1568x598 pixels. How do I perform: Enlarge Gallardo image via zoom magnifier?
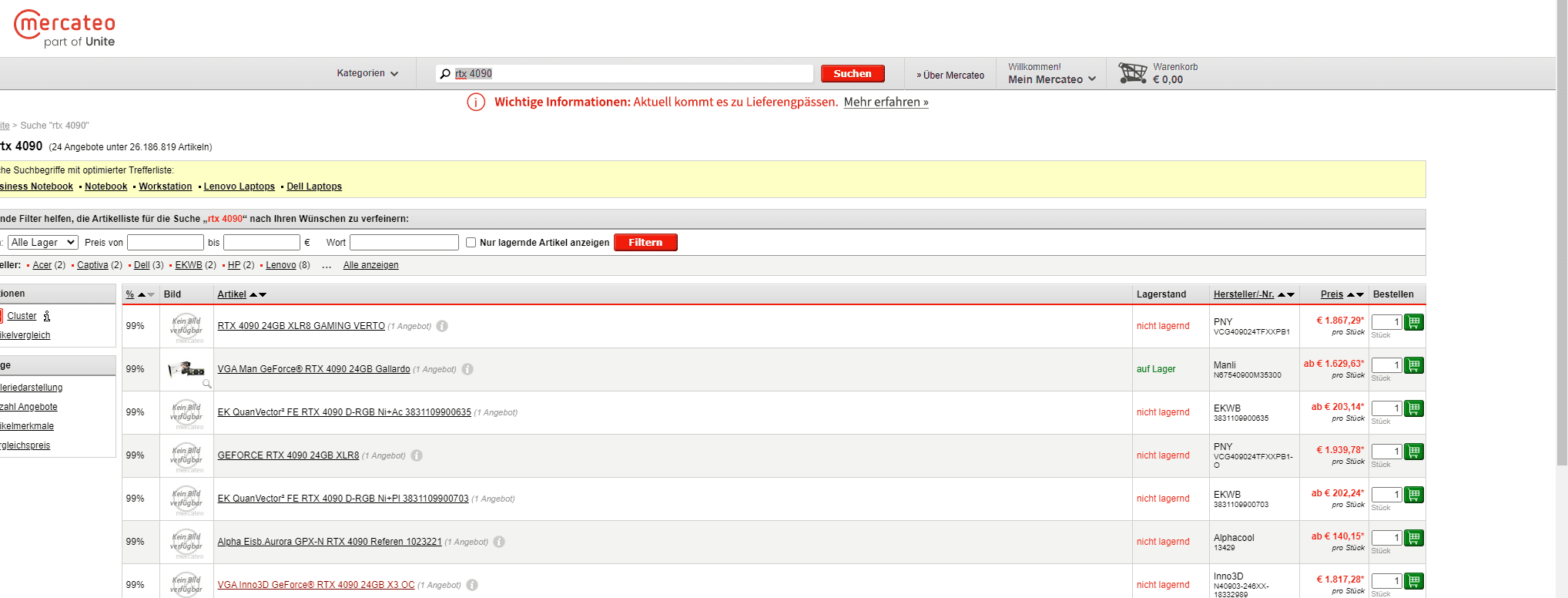point(206,383)
